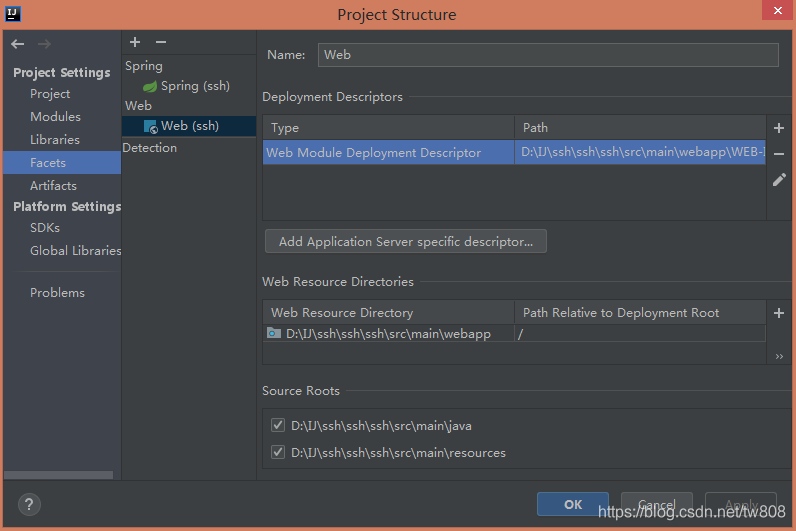Remove the selected deployment descriptor

click(x=779, y=154)
